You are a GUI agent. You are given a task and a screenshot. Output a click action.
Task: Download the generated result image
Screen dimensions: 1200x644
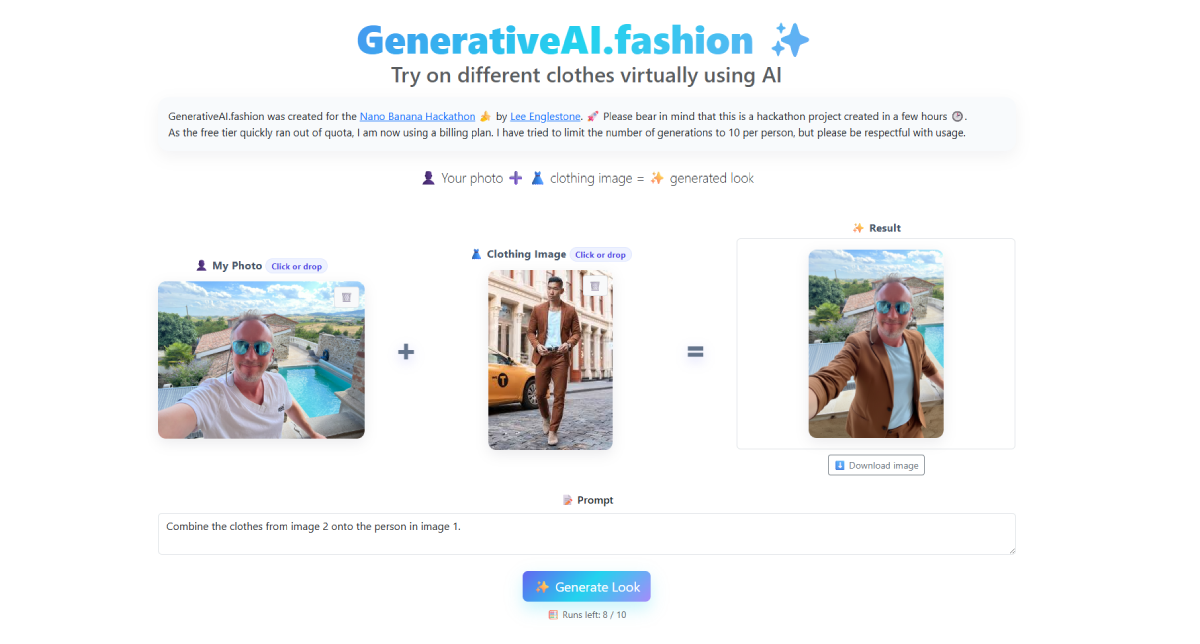pos(876,465)
